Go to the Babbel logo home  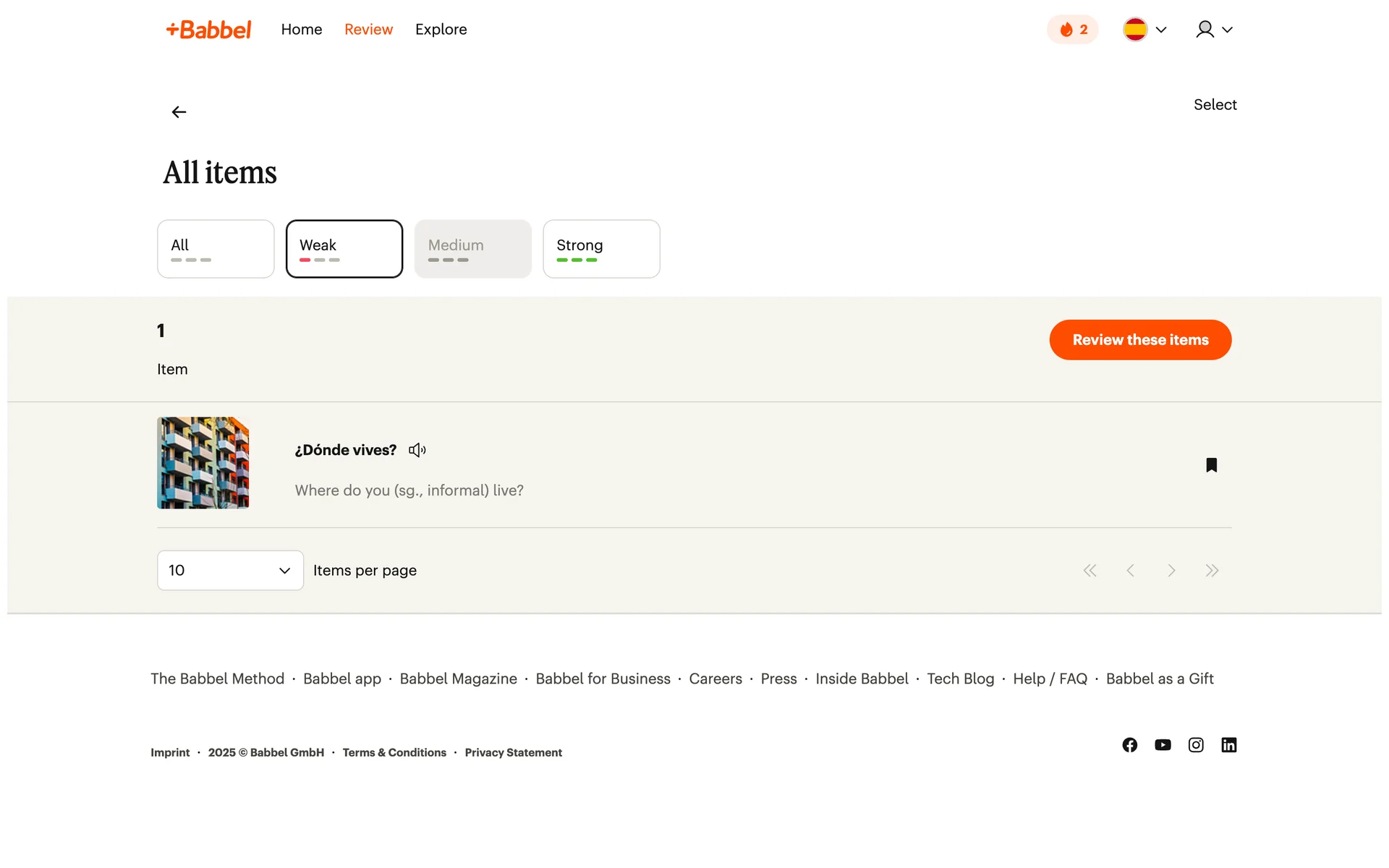[x=208, y=30]
